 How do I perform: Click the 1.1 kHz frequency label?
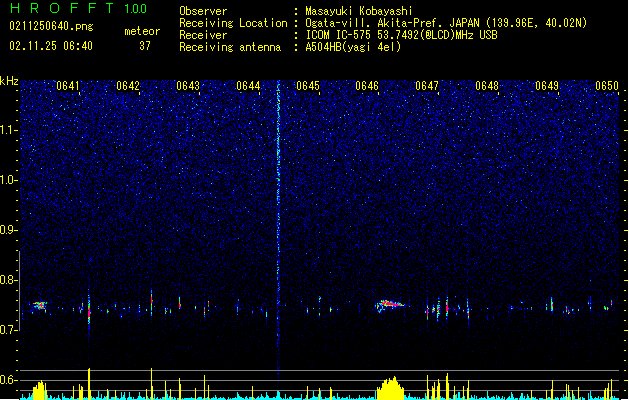tap(9, 130)
